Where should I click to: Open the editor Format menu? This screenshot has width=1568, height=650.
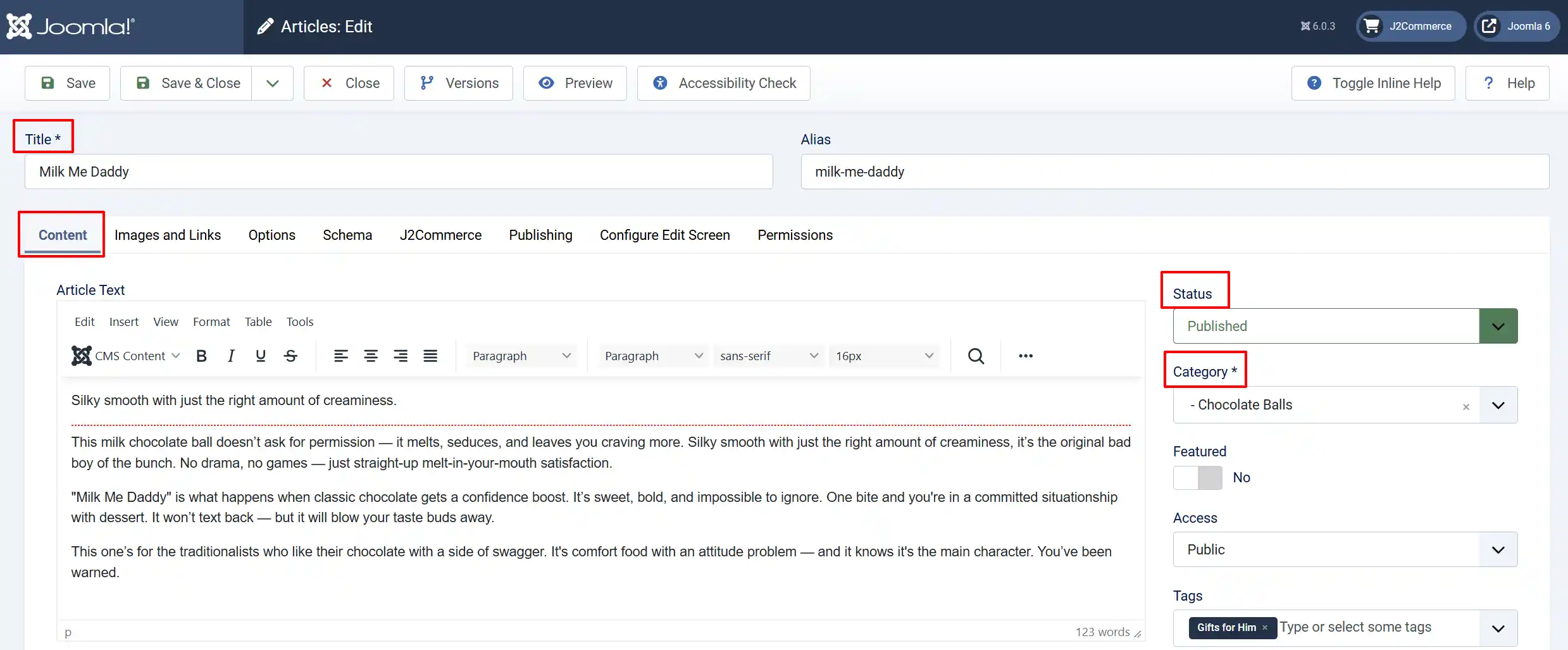[211, 322]
